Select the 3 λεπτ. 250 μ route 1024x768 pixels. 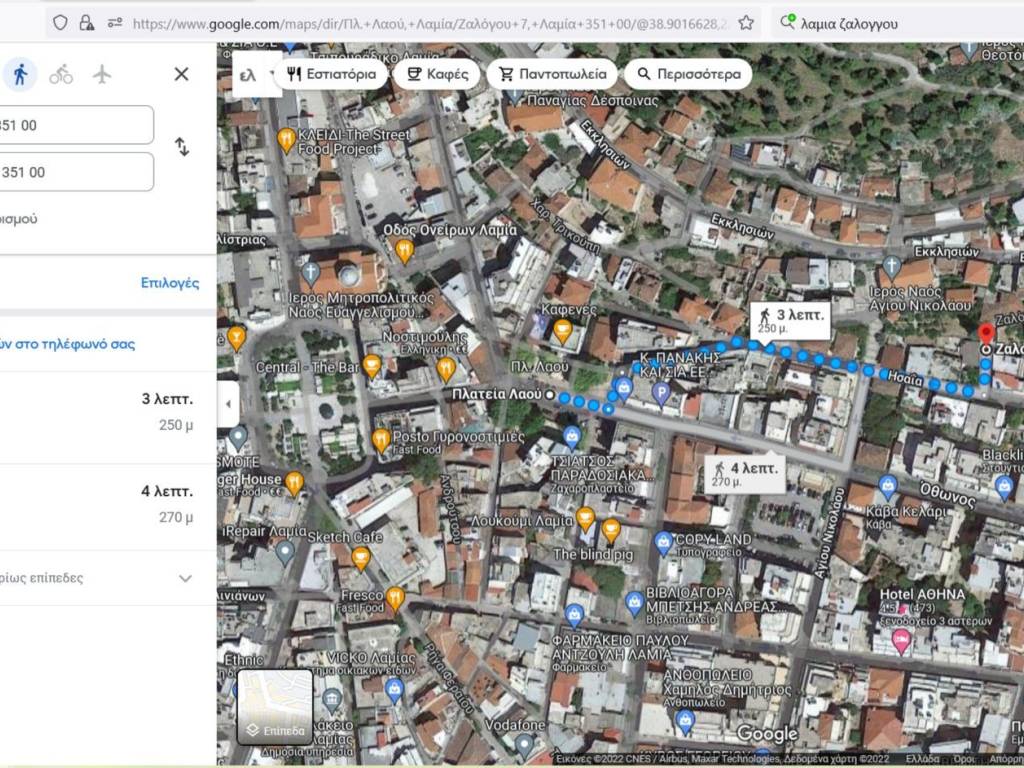click(100, 411)
